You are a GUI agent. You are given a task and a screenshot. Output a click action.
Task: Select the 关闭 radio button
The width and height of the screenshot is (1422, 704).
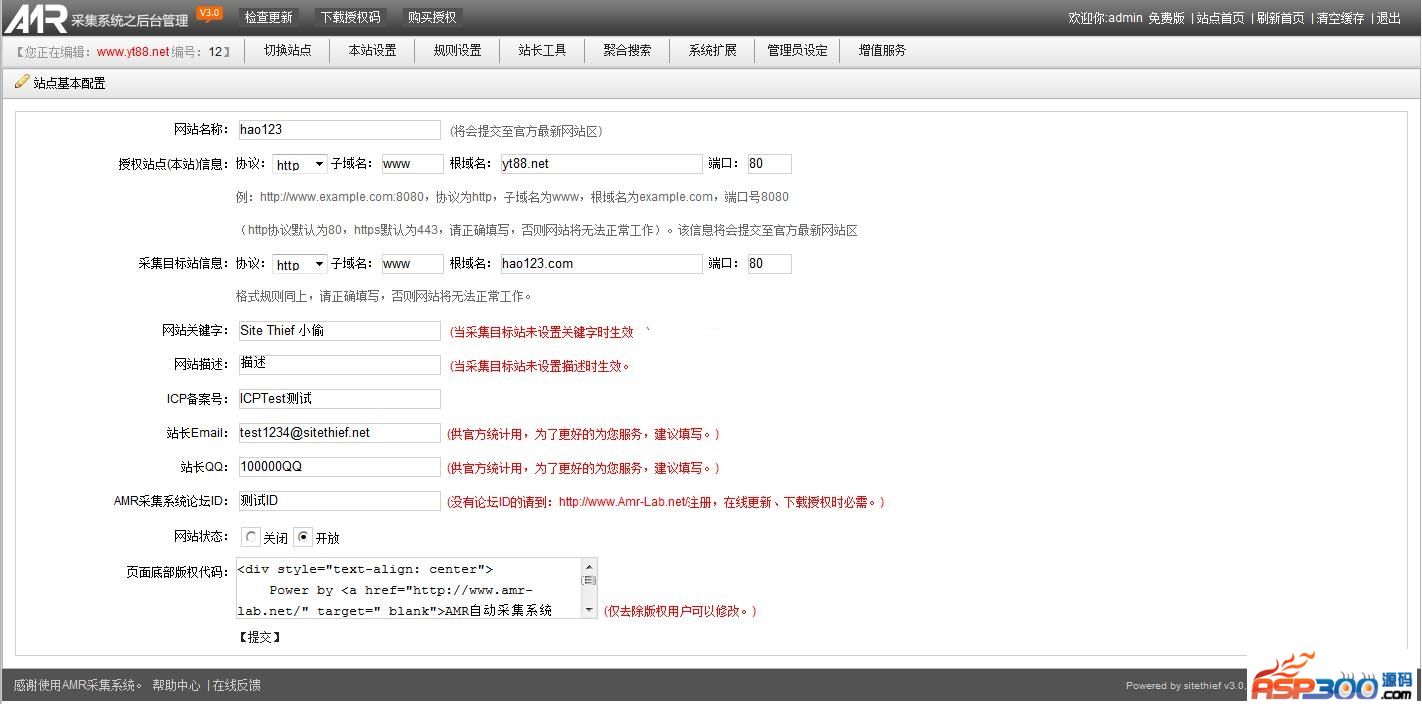pyautogui.click(x=250, y=537)
